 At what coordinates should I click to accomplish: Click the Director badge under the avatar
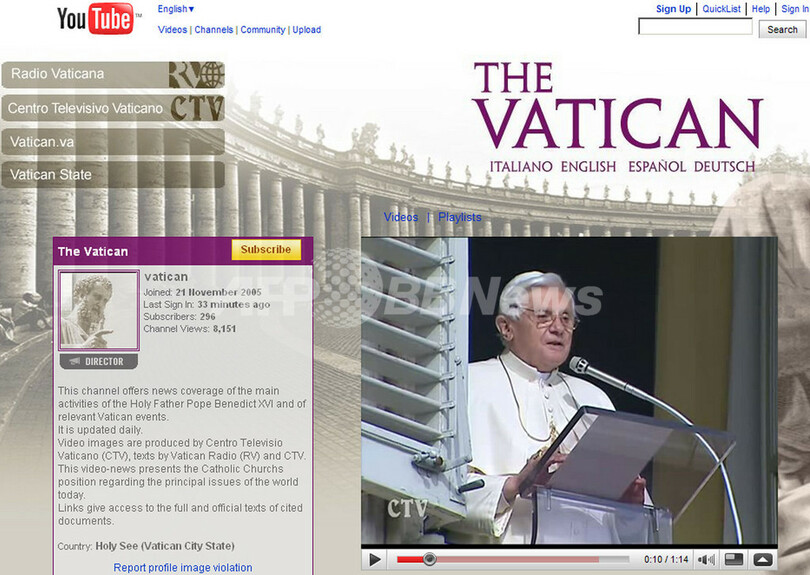tap(99, 362)
